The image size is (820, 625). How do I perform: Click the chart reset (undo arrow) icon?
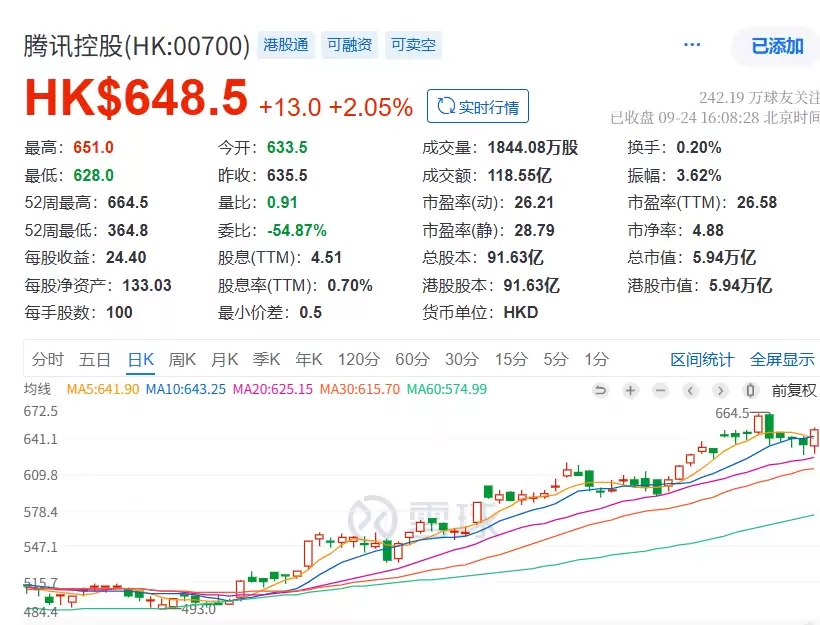pyautogui.click(x=600, y=390)
